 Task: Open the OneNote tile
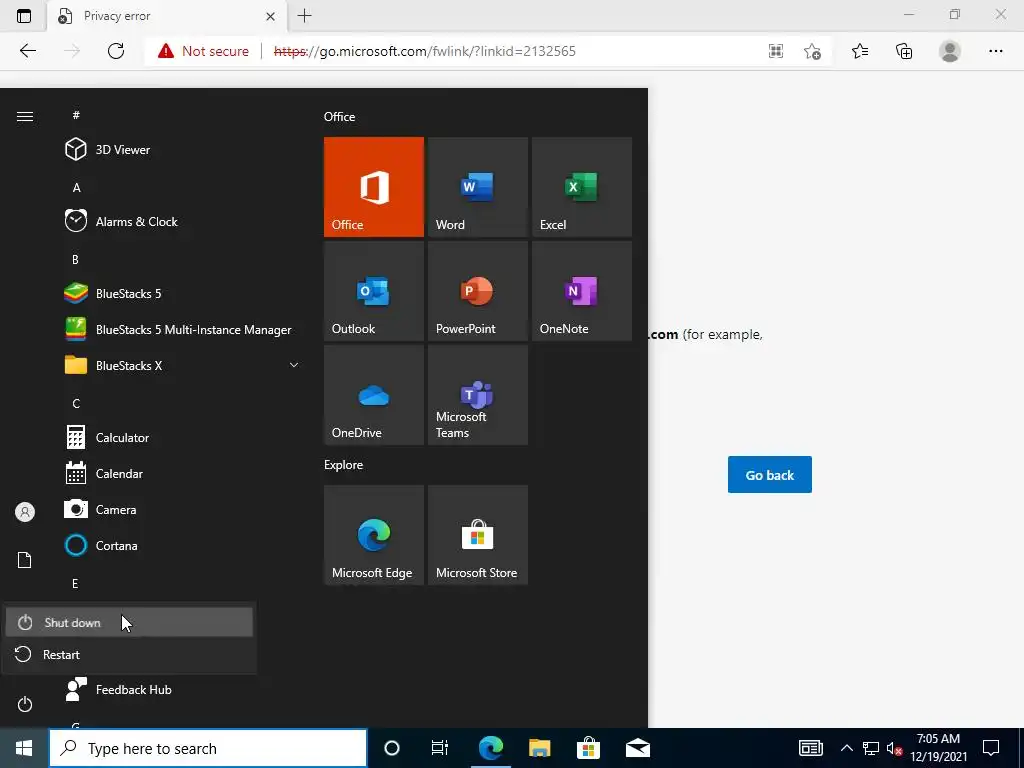click(582, 291)
